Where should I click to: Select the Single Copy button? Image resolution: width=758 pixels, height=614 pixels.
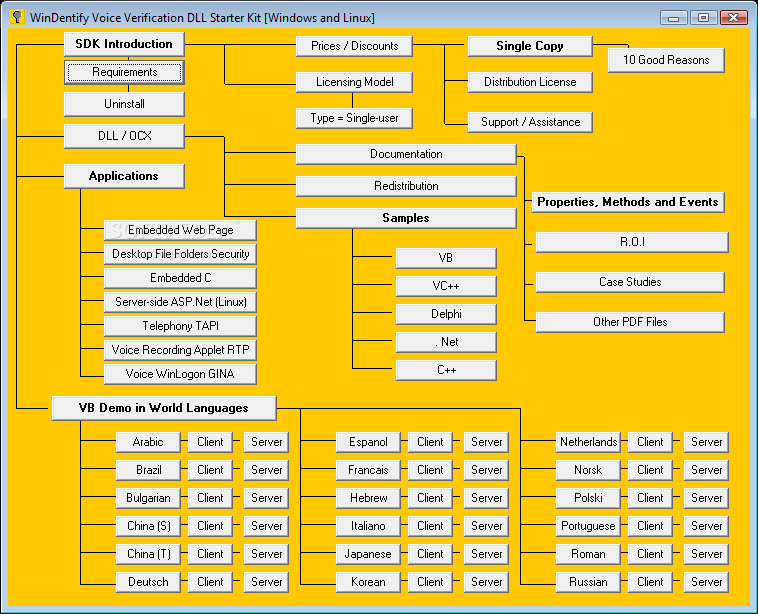(x=530, y=46)
